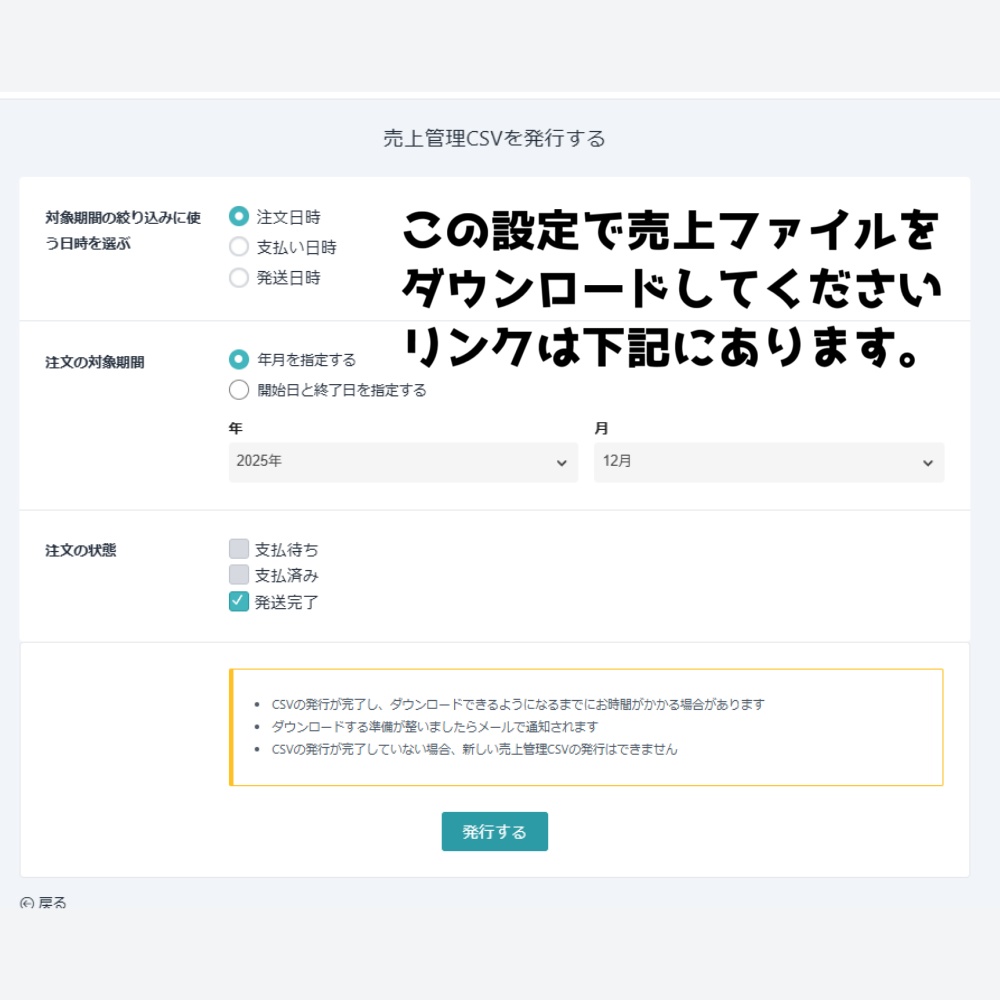This screenshot has width=1000, height=1000.
Task: Click the month selector chevron arrow
Action: pyautogui.click(x=929, y=462)
